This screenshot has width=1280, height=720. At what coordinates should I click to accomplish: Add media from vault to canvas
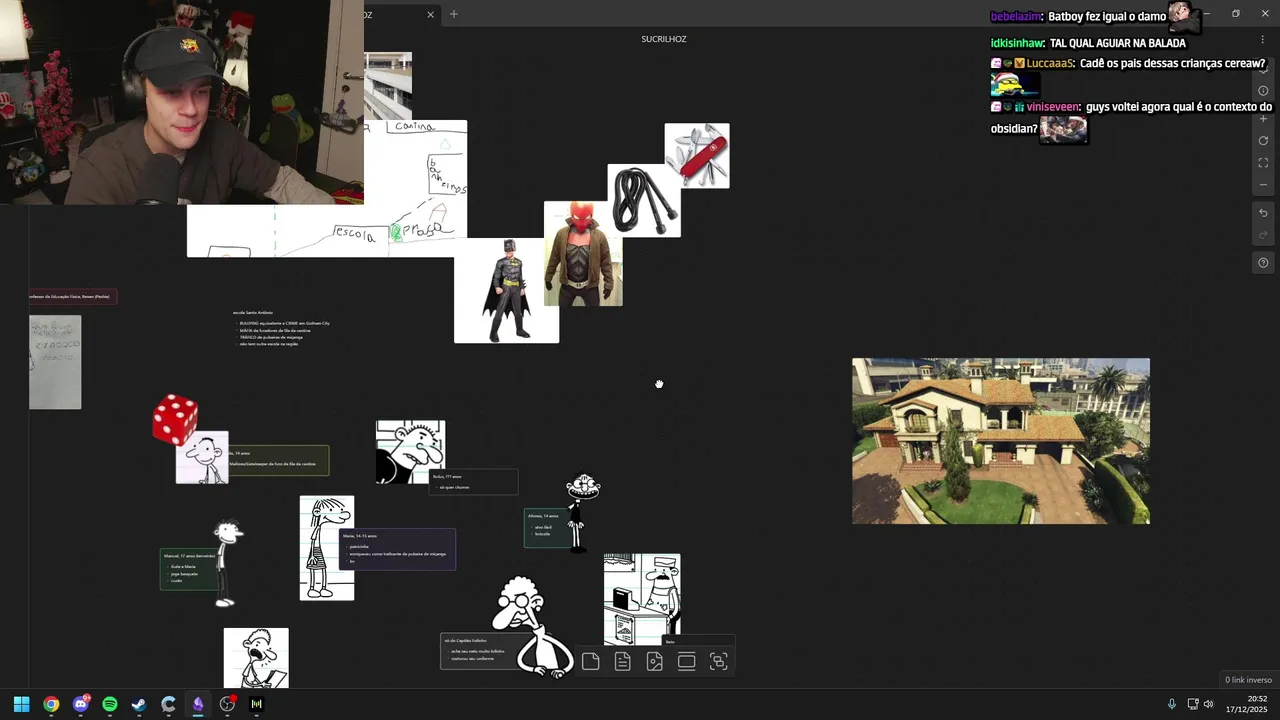tap(654, 661)
